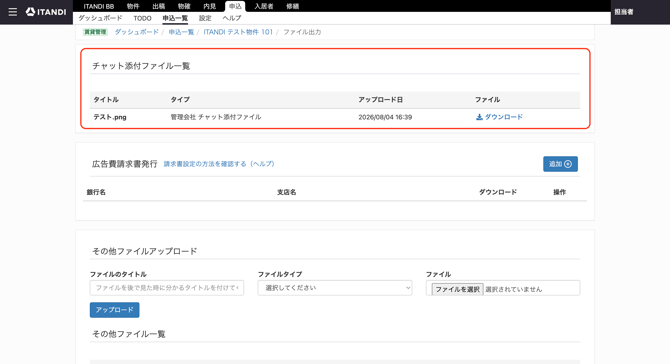The image size is (670, 364).
Task: Click the 銀行名 column header
Action: [x=96, y=192]
